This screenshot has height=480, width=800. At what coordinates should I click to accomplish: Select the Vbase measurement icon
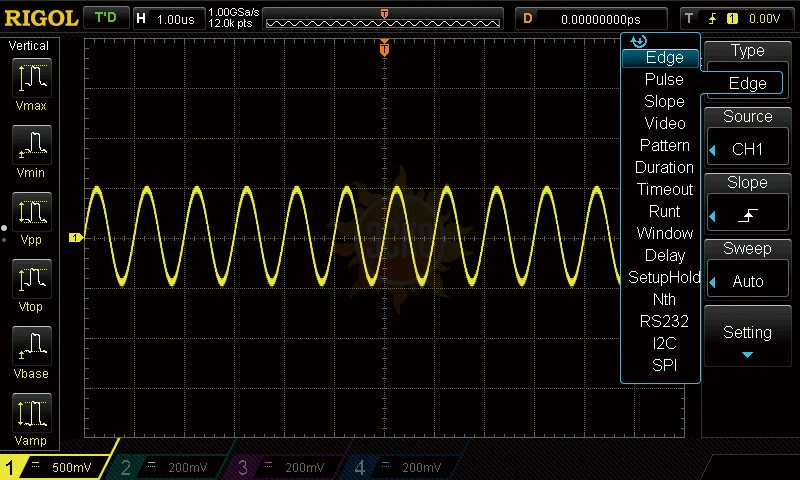pos(32,346)
